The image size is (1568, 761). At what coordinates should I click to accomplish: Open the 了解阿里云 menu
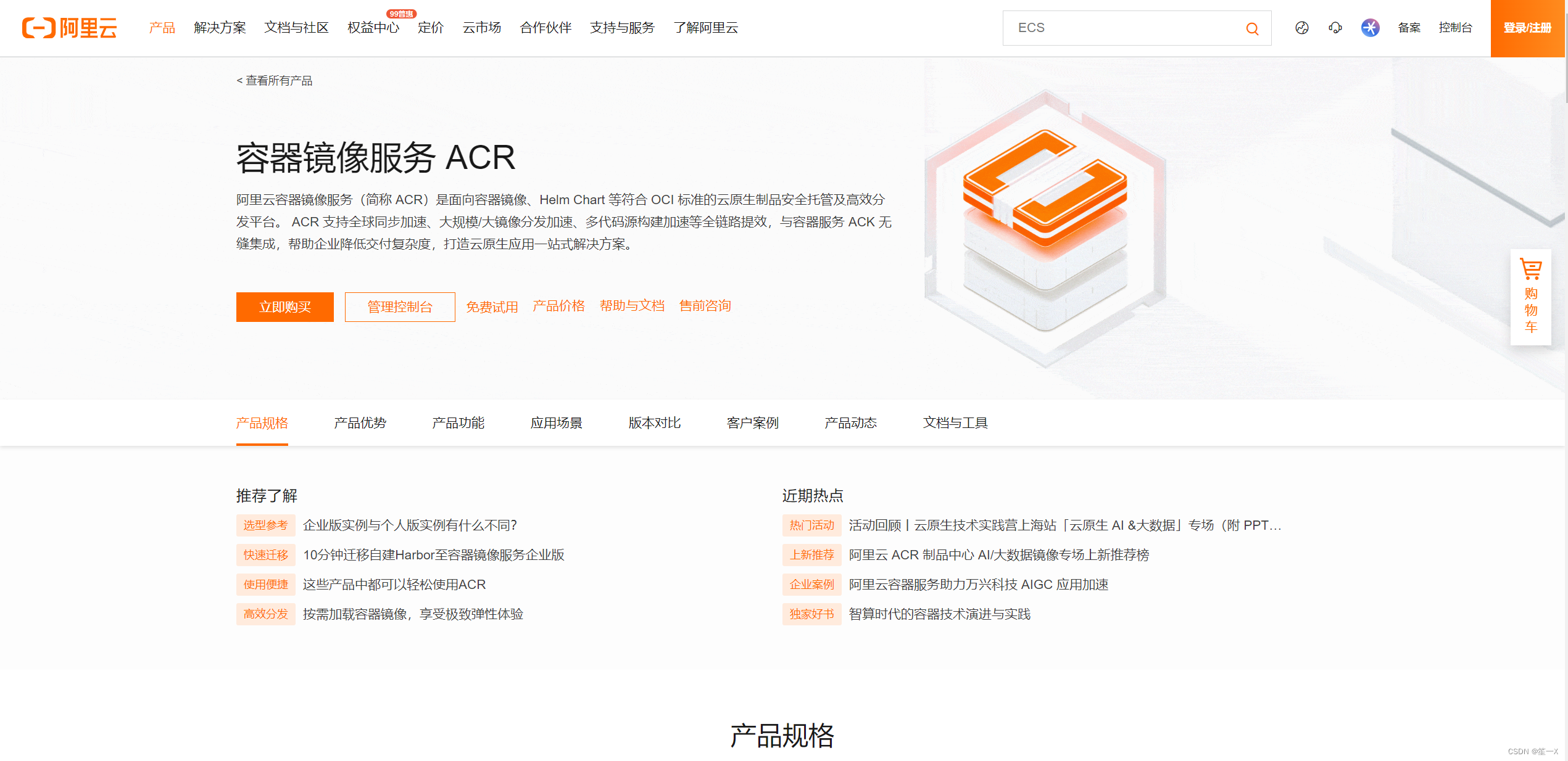coord(705,28)
